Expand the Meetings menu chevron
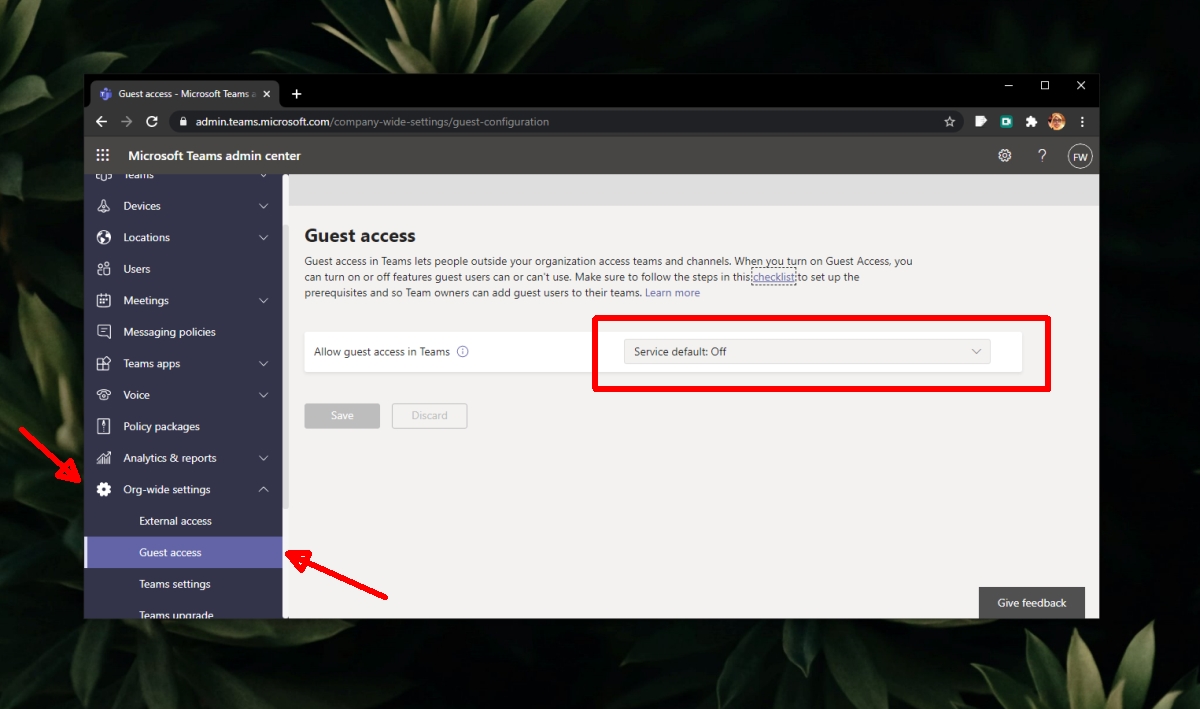1200x709 pixels. point(264,301)
